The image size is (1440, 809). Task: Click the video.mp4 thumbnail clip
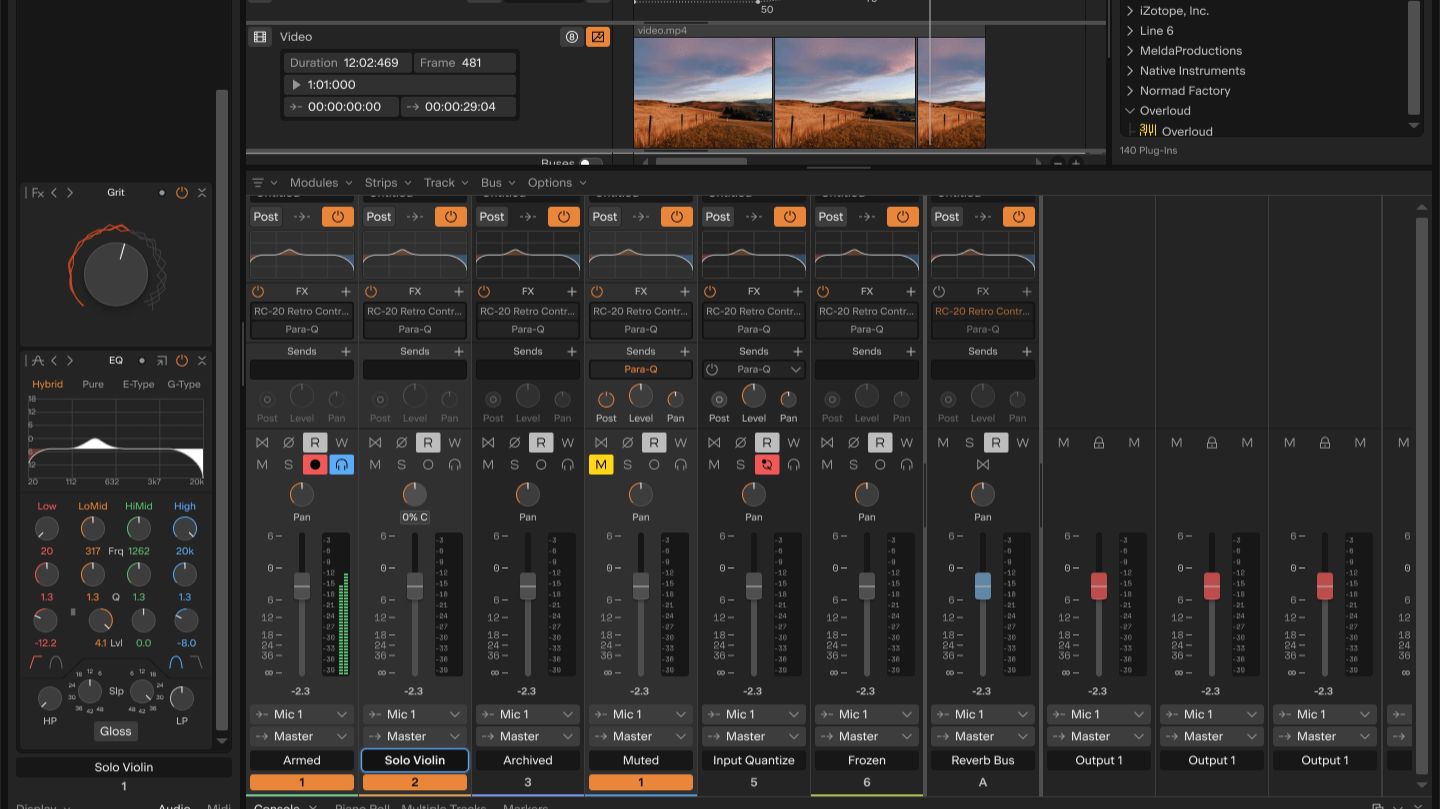click(809, 92)
